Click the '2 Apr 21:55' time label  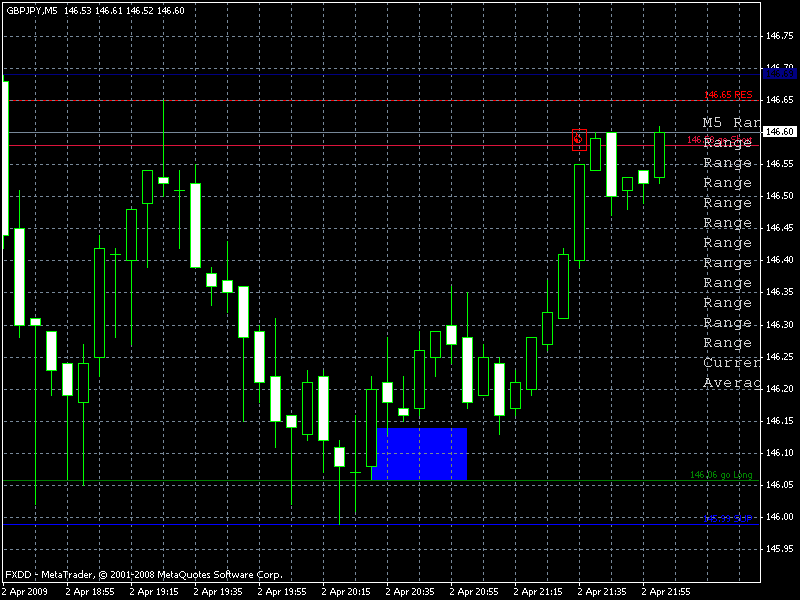point(666,592)
